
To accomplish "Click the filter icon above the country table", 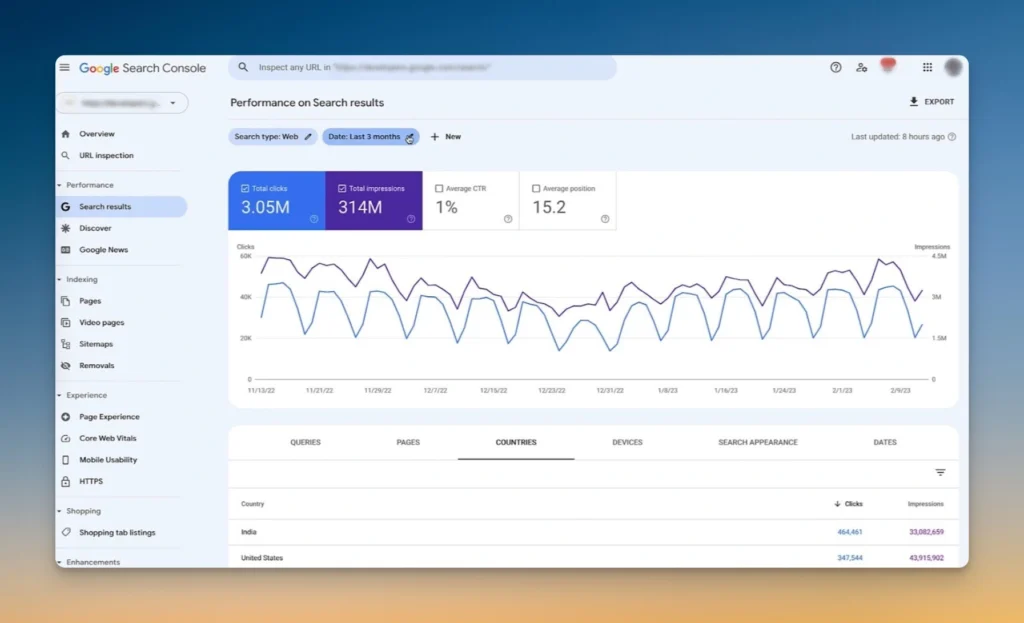I will point(939,471).
